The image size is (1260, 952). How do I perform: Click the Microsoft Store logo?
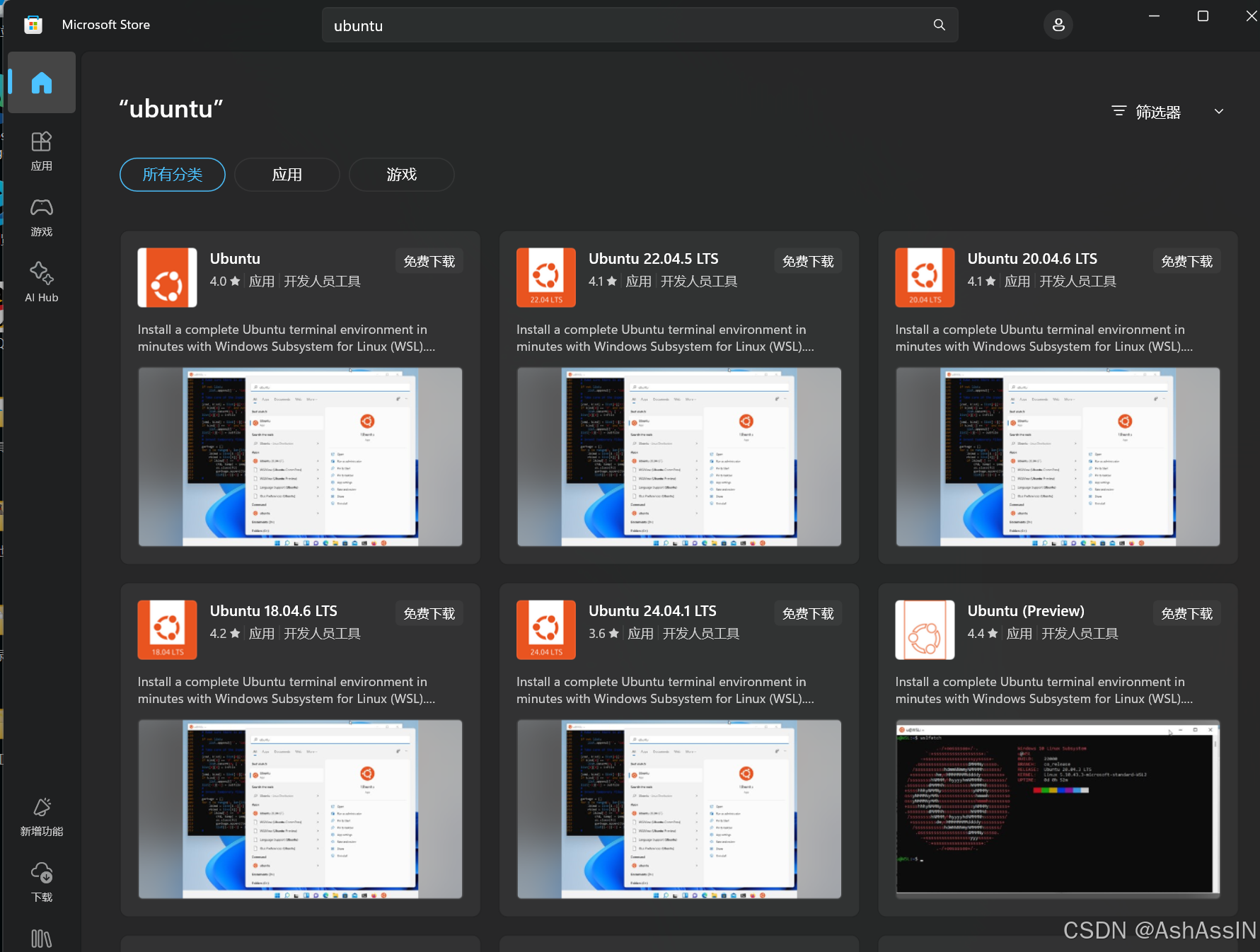point(33,23)
